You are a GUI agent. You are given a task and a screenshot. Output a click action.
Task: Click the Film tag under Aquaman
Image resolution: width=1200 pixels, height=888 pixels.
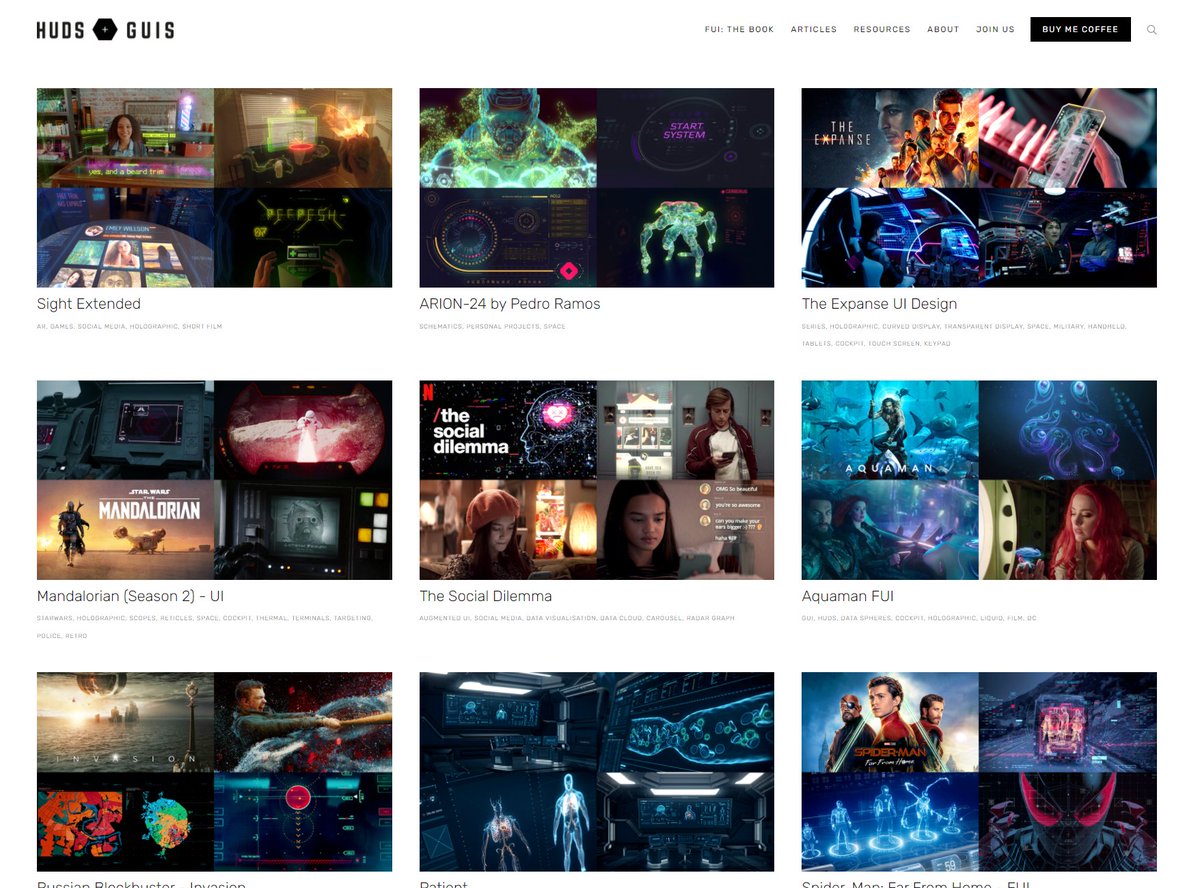pyautogui.click(x=1015, y=618)
